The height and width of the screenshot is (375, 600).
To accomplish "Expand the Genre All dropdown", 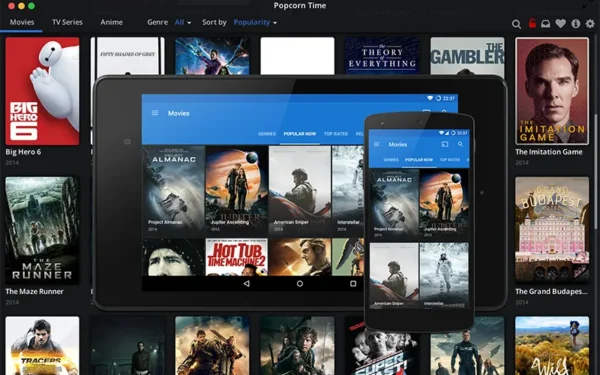I will [183, 22].
